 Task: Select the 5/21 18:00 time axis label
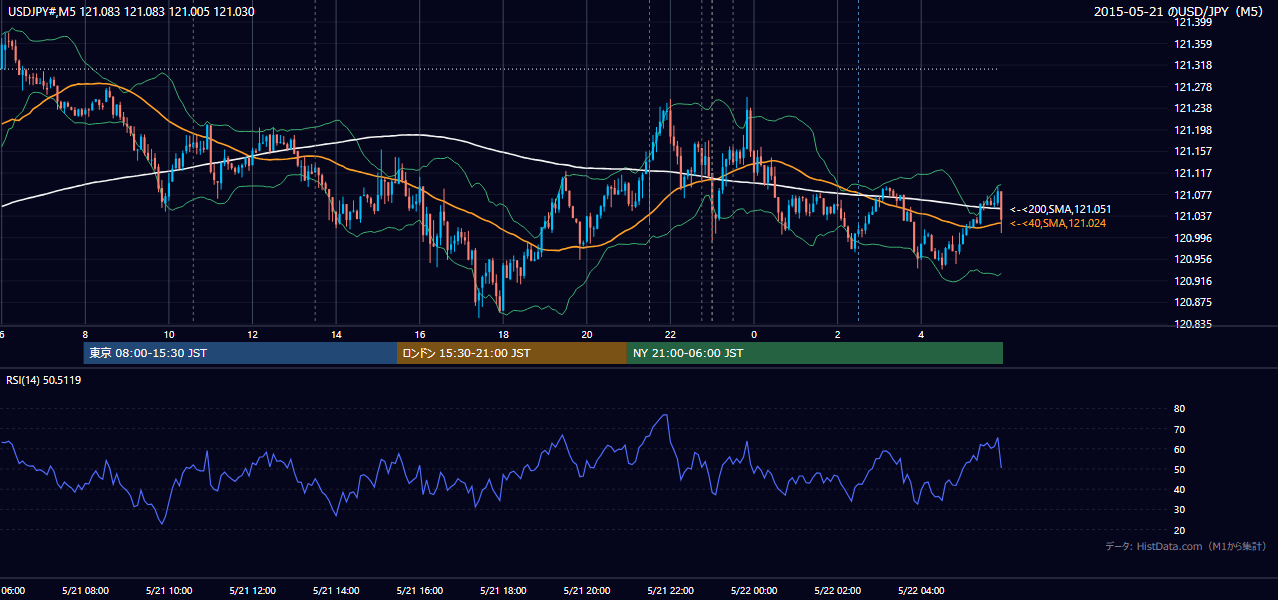(503, 591)
